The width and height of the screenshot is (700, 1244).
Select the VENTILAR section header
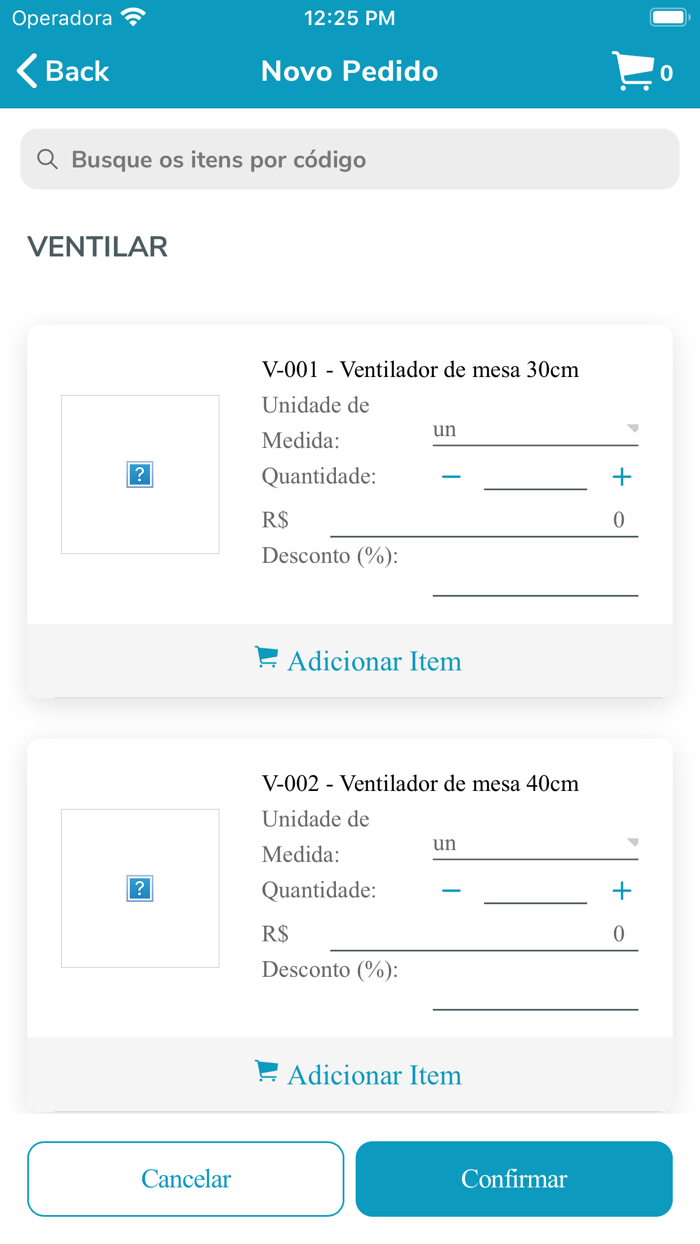tap(97, 246)
